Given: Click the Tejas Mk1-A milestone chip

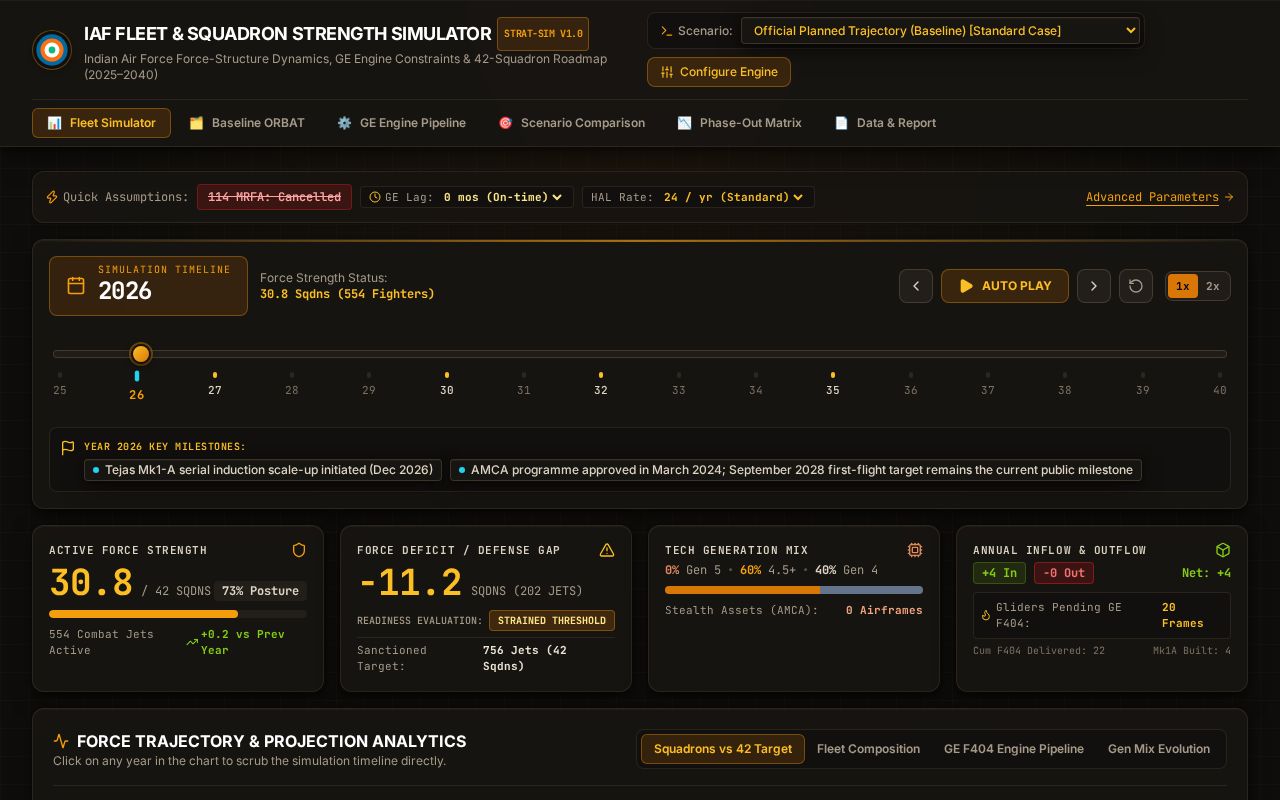Looking at the screenshot, I should coord(263,470).
